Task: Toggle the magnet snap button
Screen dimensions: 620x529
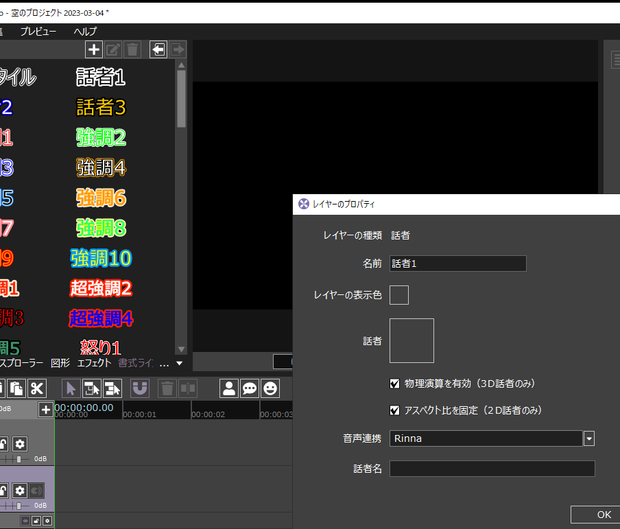Action: (x=140, y=389)
